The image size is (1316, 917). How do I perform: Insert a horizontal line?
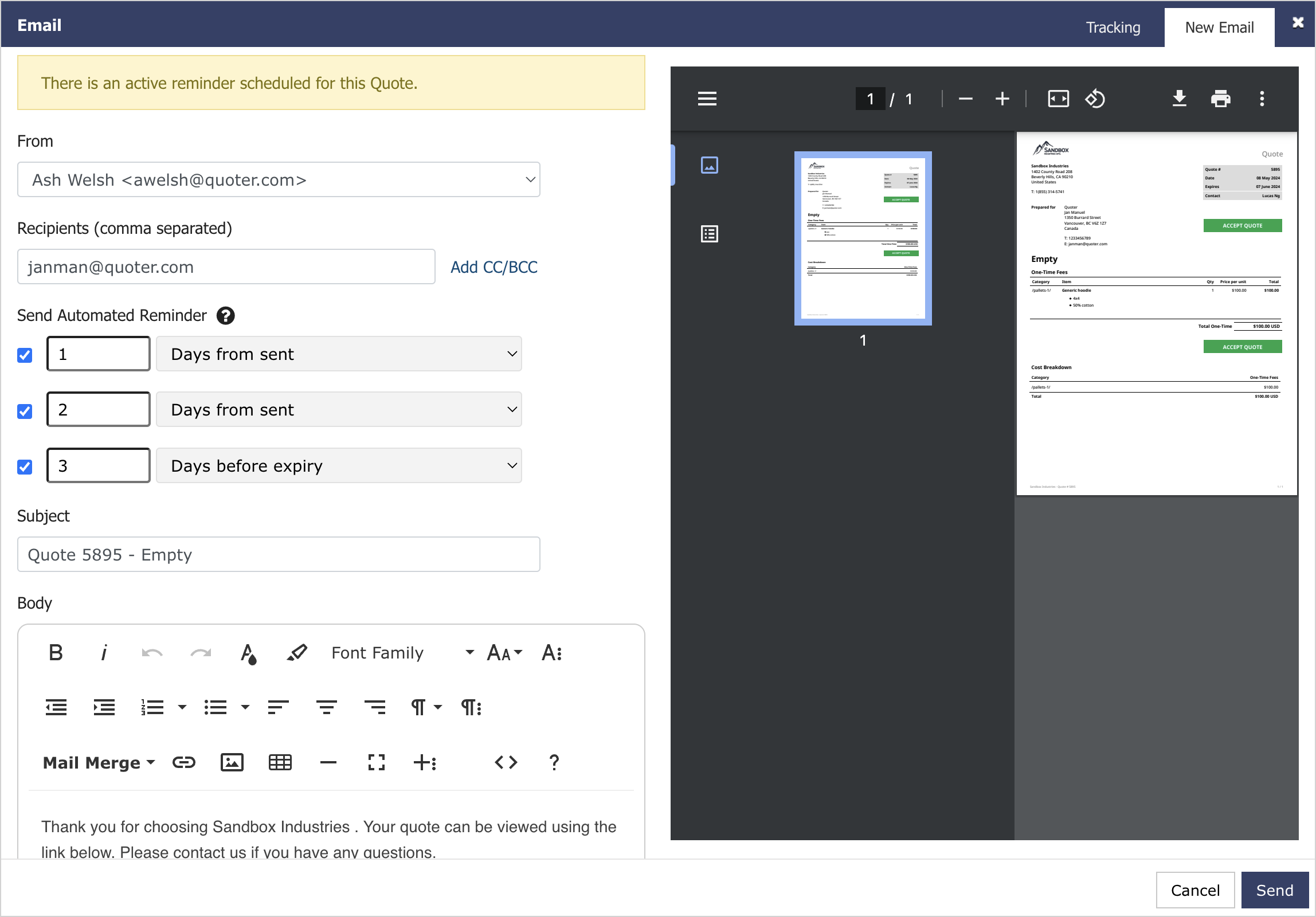coord(328,762)
